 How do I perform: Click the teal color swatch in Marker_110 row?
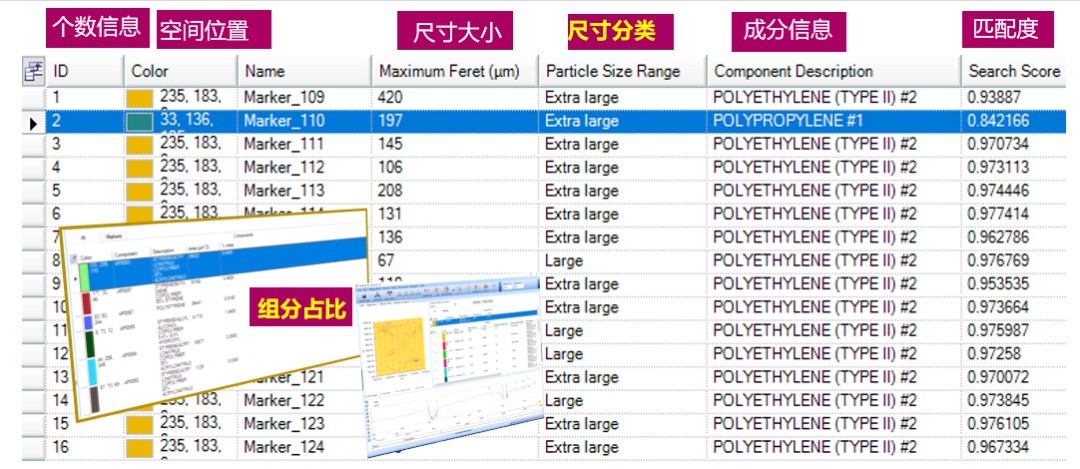(x=139, y=122)
